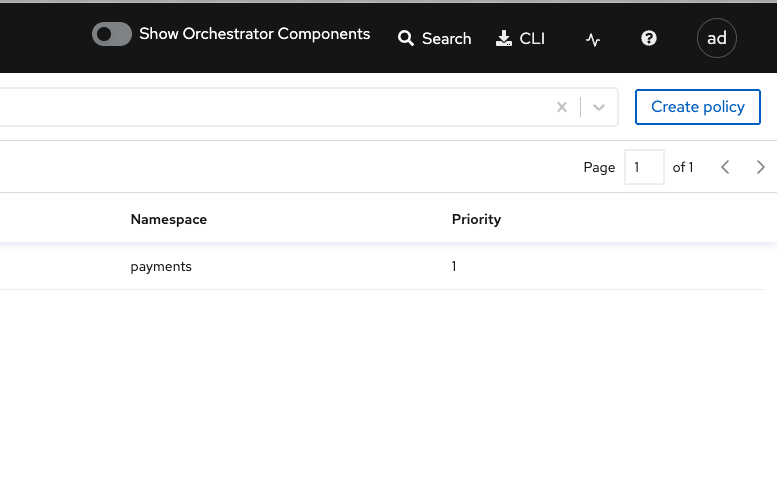This screenshot has width=777, height=482.
Task: Clear the filter with the X icon
Action: pyautogui.click(x=561, y=107)
